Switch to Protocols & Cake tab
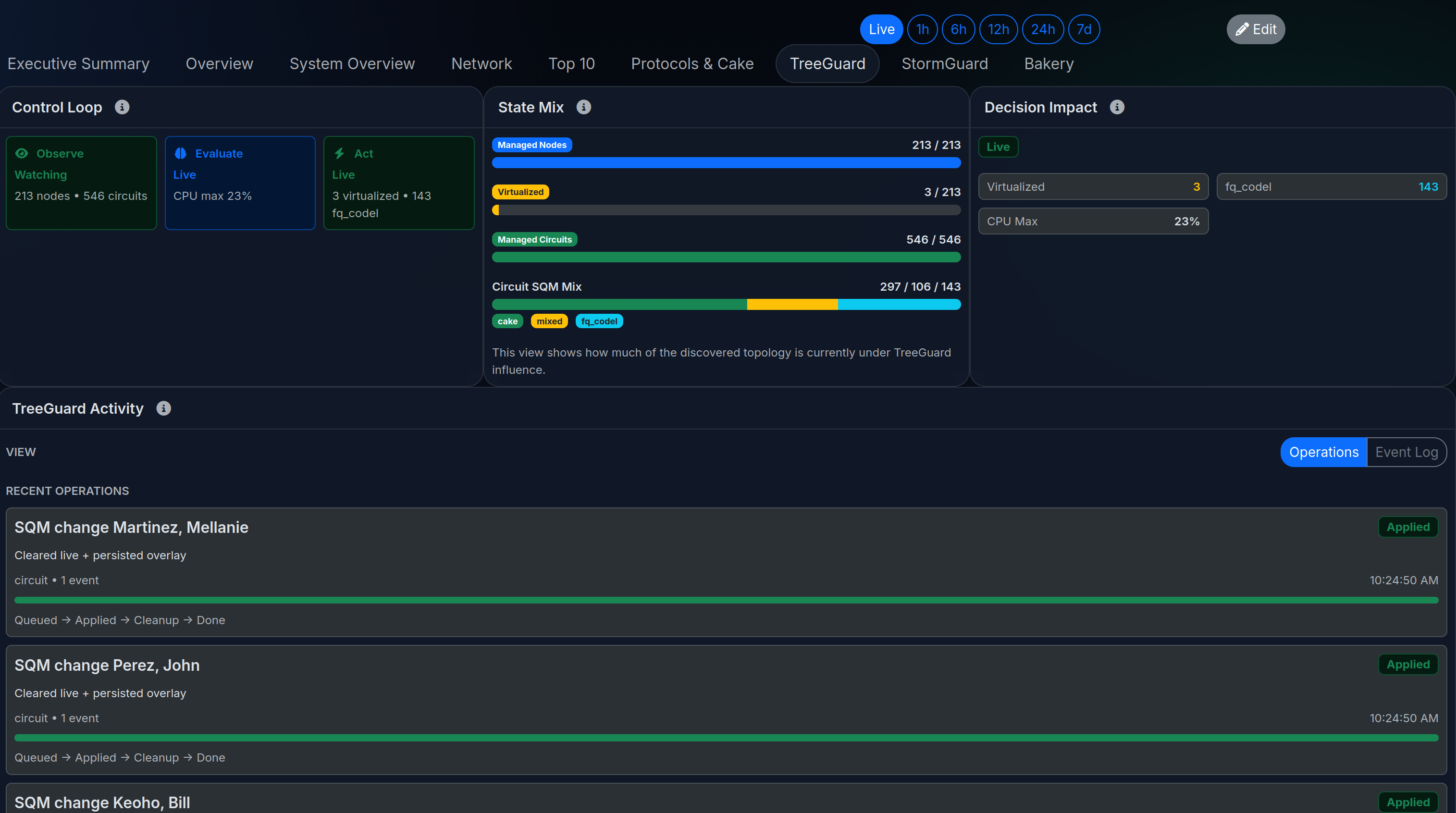Screen dimensions: 1456x813 [x=692, y=64]
